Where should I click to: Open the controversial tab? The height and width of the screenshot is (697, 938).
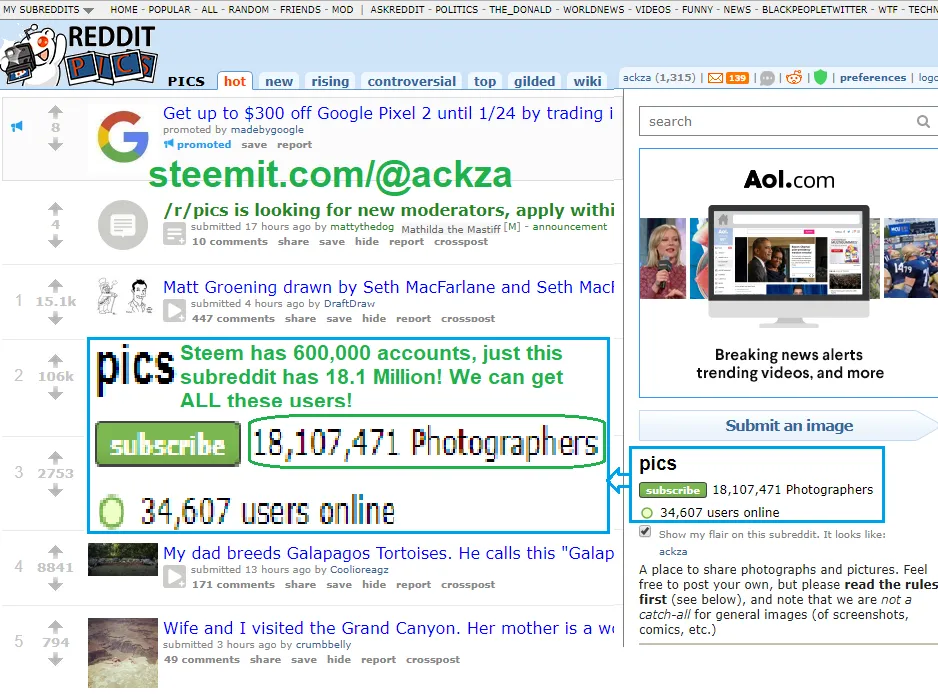pyautogui.click(x=411, y=81)
